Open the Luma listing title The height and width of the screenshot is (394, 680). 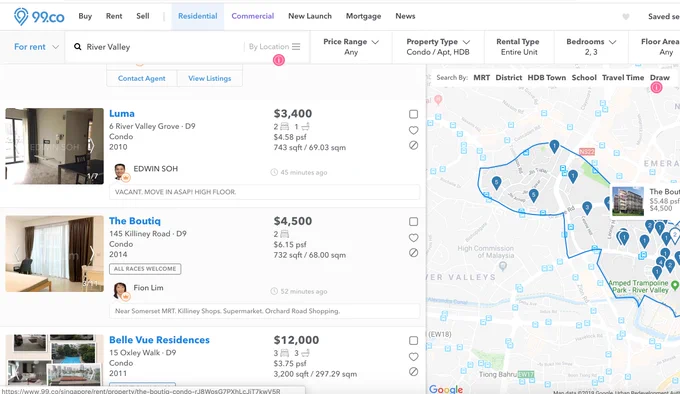click(x=122, y=114)
